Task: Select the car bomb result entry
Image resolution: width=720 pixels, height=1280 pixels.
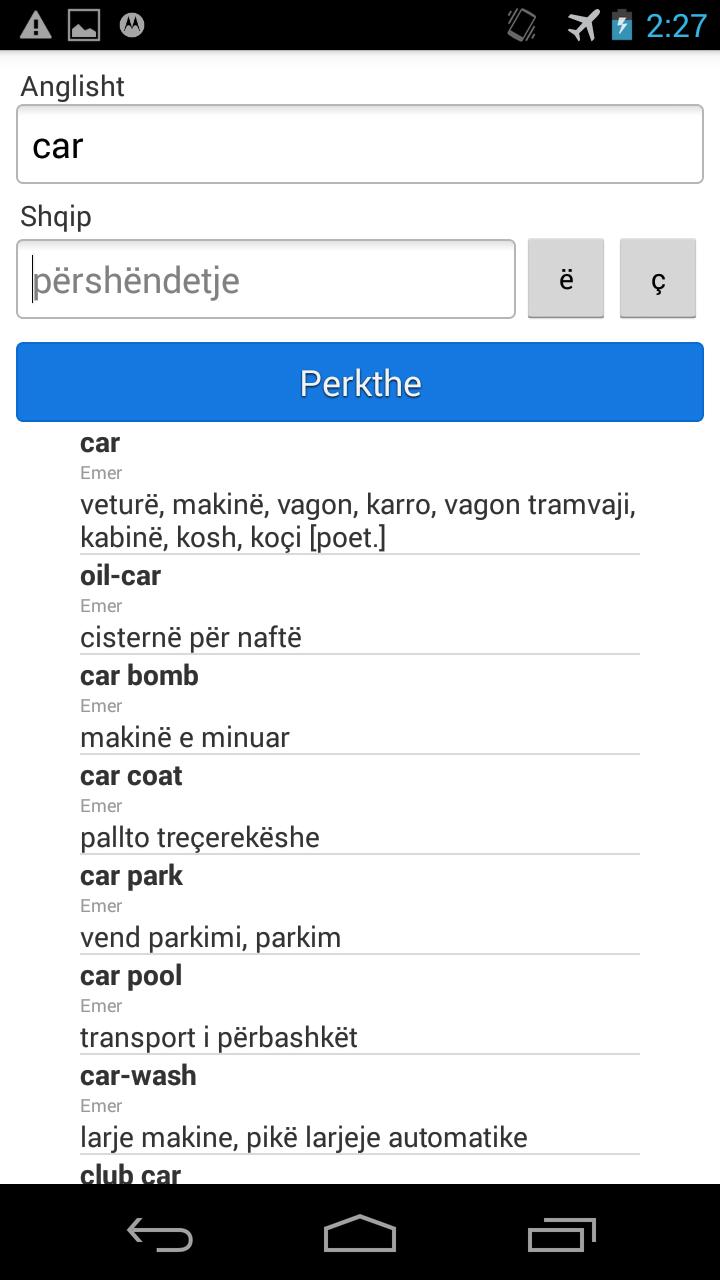Action: pos(360,706)
